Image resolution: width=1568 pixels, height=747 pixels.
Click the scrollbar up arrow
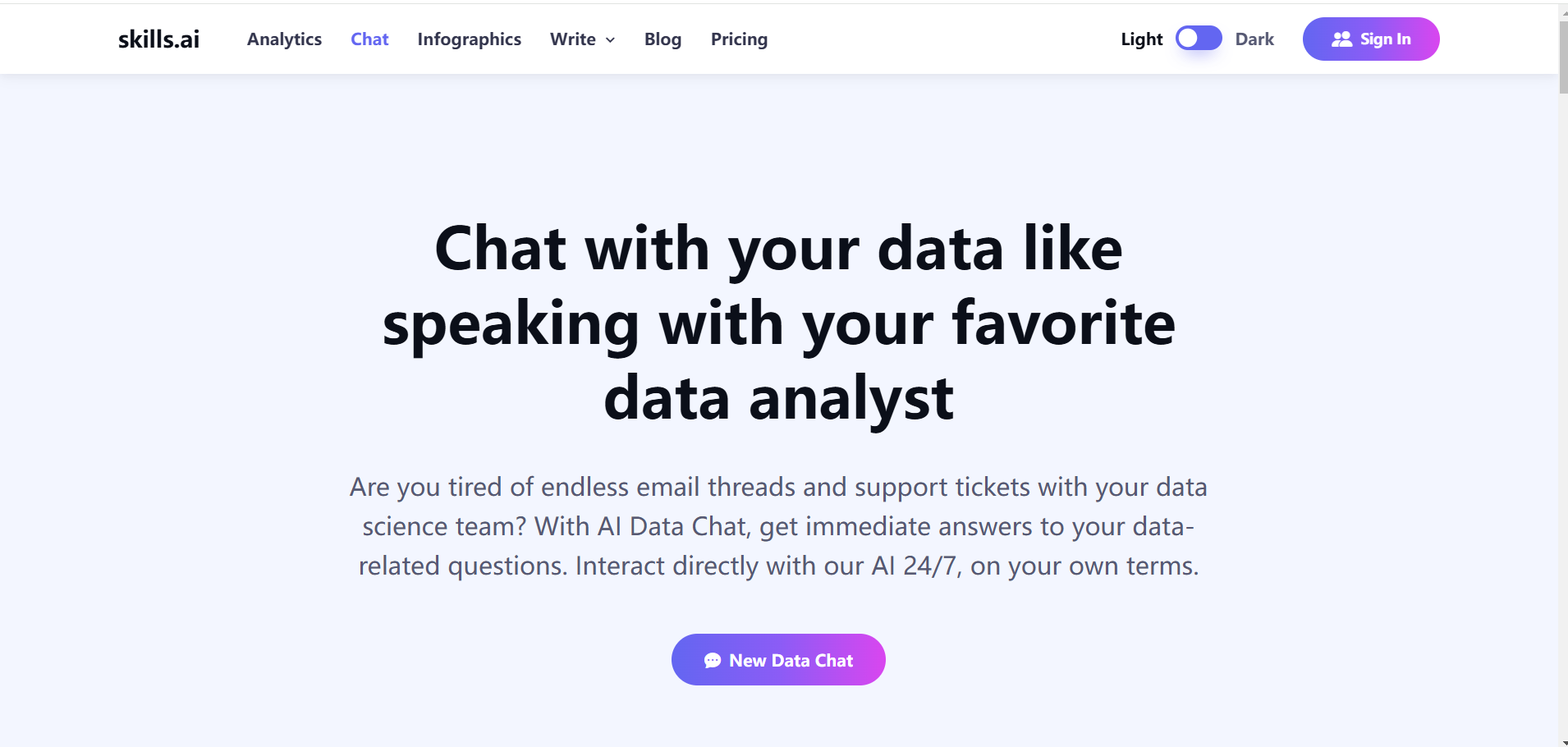tap(1563, 11)
